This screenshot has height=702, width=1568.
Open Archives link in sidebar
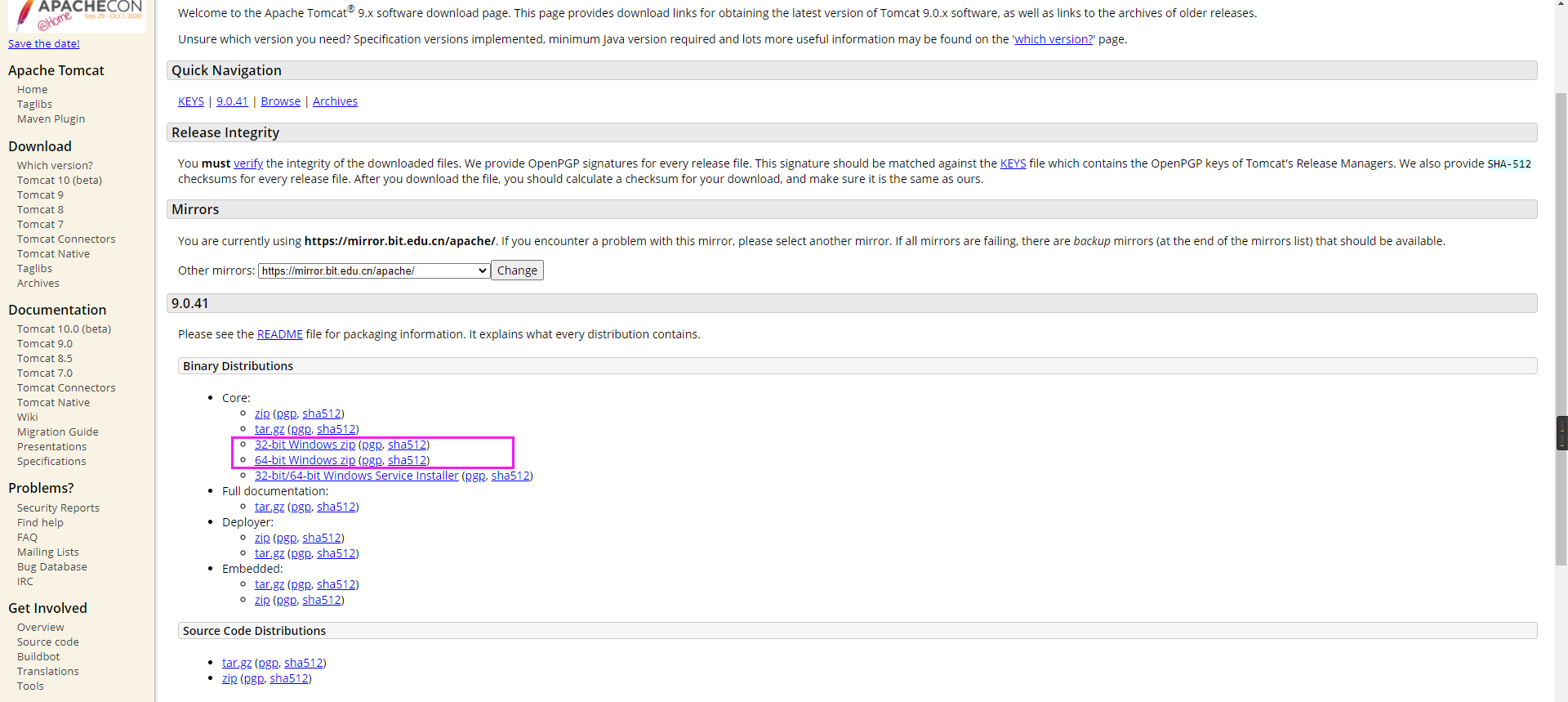pyautogui.click(x=38, y=284)
